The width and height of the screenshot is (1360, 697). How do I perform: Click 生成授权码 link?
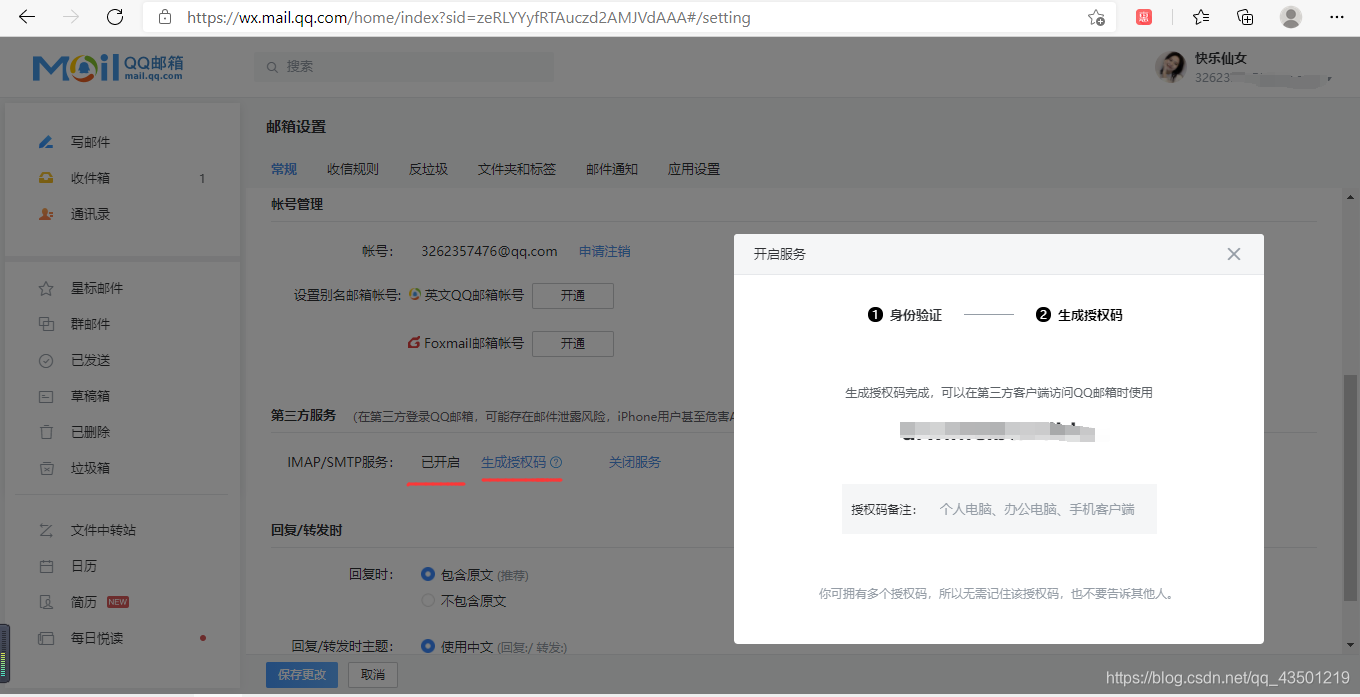pos(514,462)
